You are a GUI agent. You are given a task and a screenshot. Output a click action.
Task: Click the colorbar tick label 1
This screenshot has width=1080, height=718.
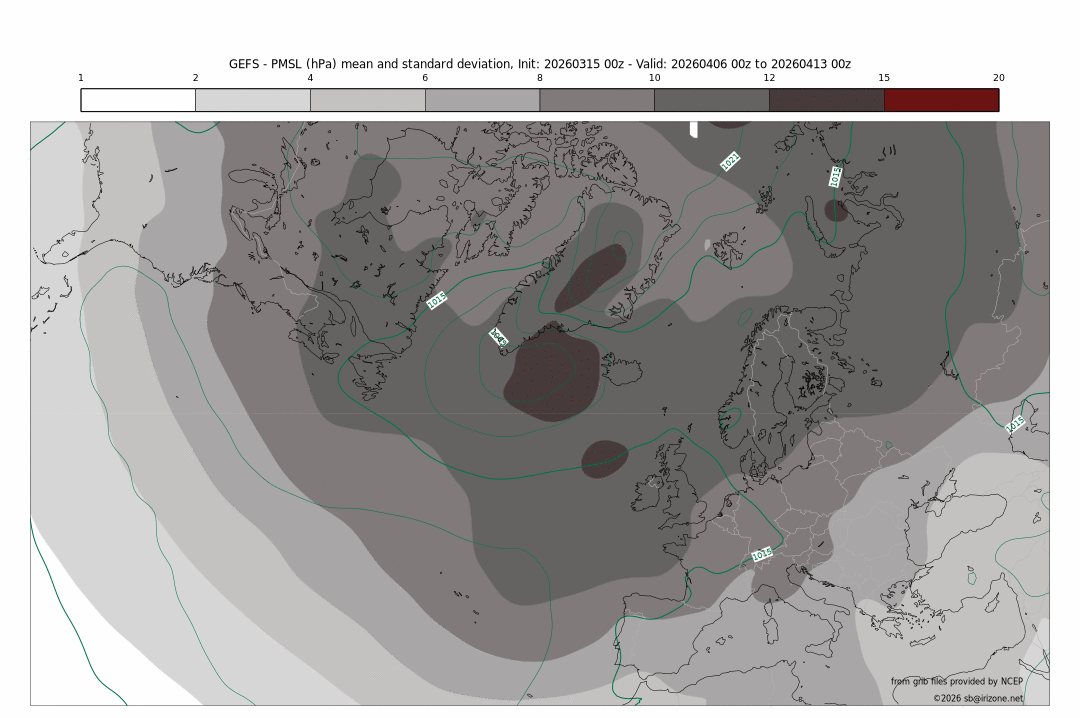coord(81,78)
